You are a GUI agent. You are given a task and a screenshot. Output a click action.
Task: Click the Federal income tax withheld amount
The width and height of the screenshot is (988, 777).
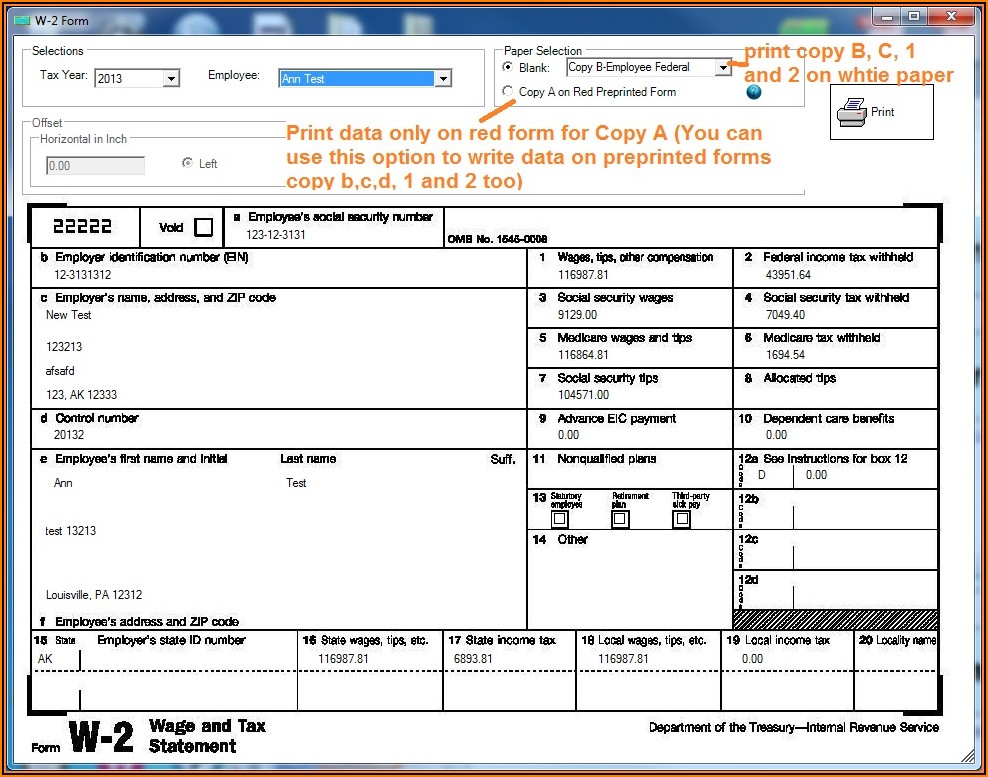[788, 275]
